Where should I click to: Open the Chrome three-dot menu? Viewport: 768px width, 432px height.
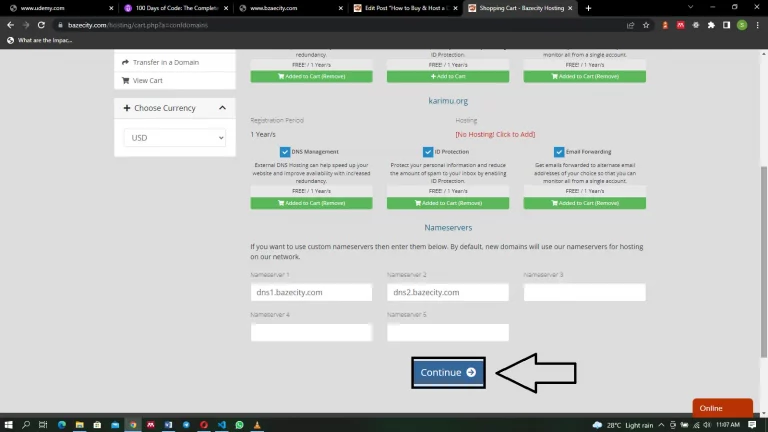(757, 25)
